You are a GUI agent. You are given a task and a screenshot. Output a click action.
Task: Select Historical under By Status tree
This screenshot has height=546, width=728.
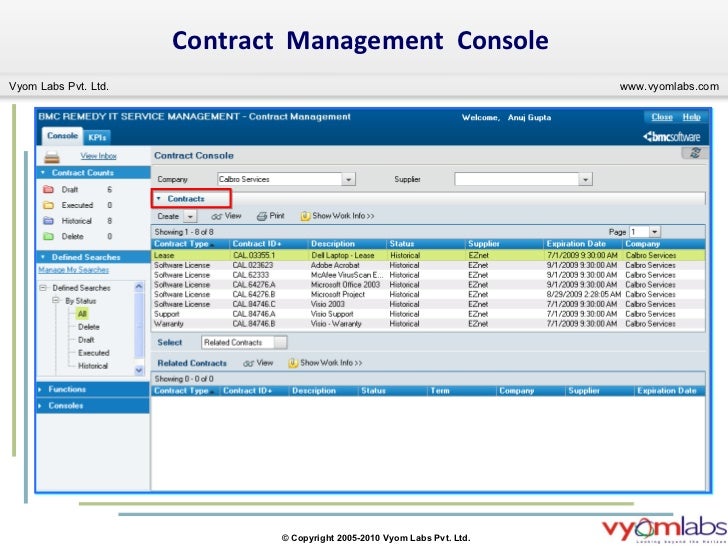[93, 366]
